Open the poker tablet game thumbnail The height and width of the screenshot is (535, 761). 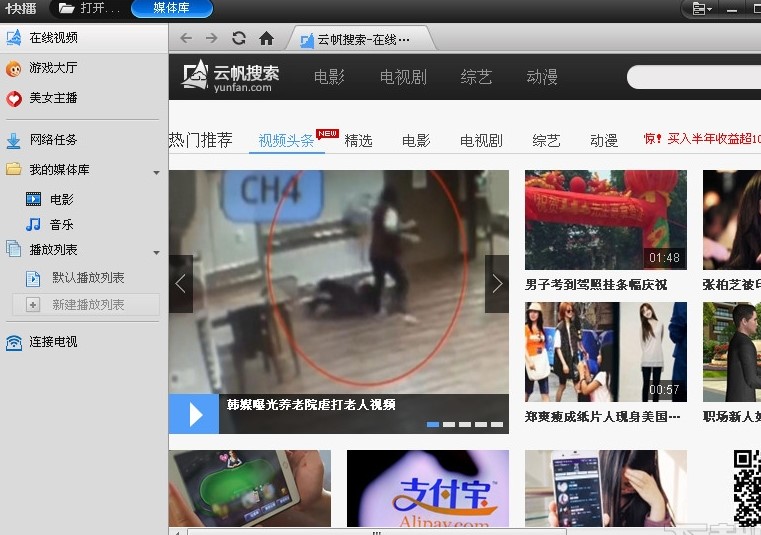point(249,488)
